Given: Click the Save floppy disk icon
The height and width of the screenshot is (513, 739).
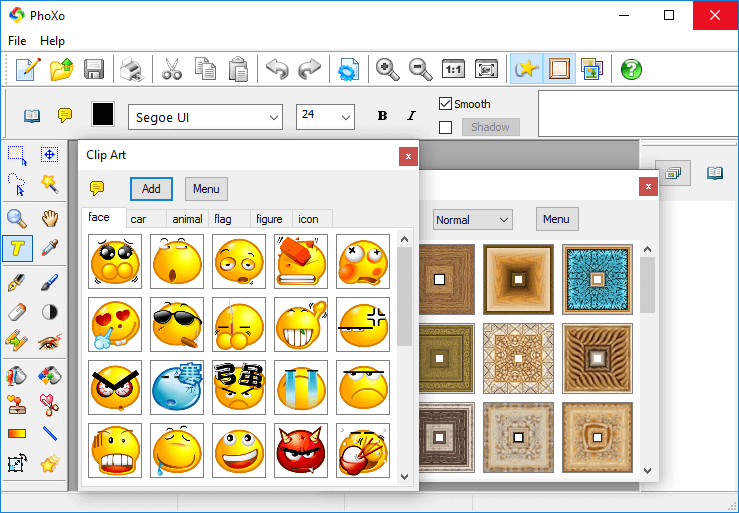Looking at the screenshot, I should point(94,69).
